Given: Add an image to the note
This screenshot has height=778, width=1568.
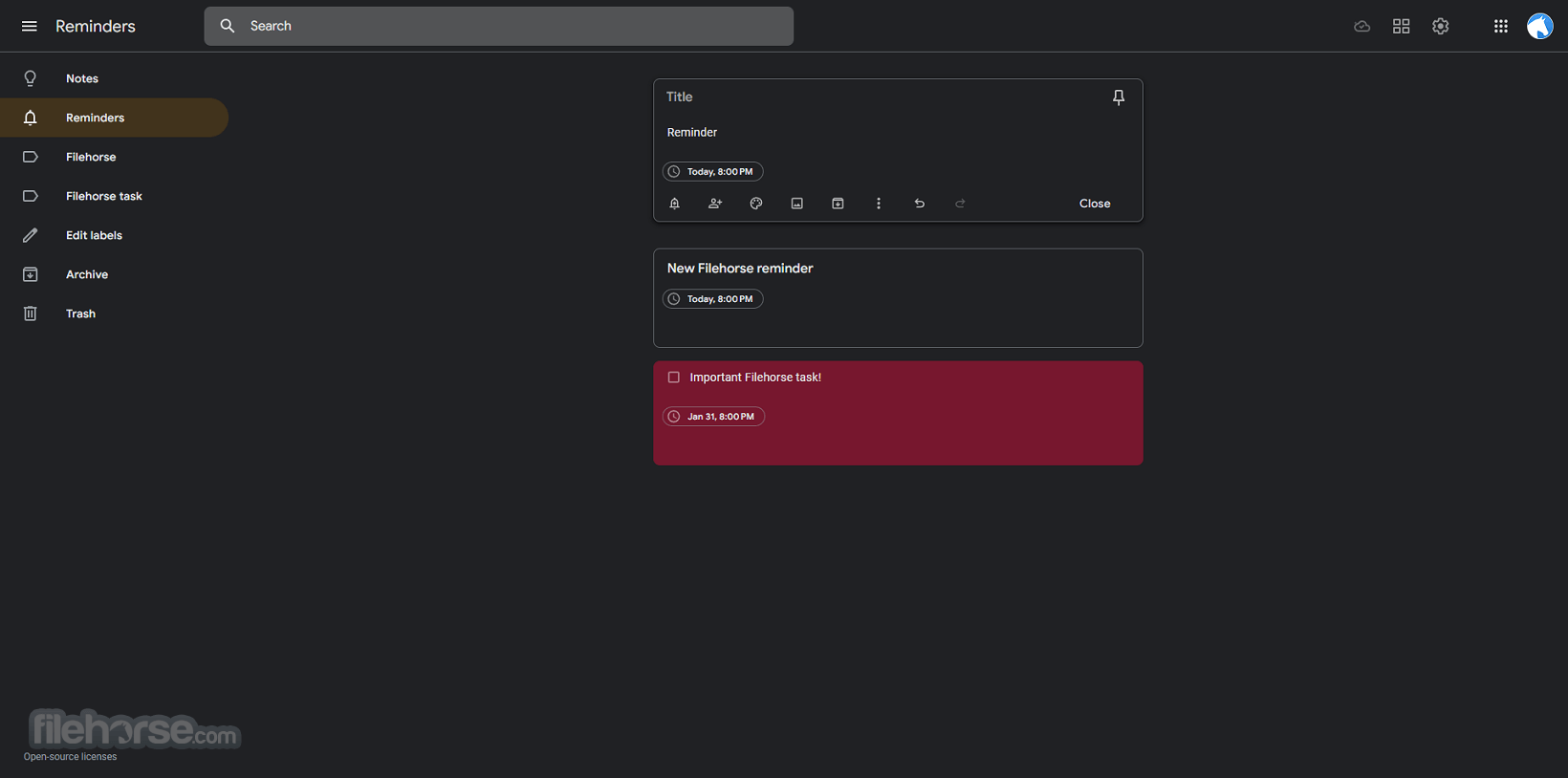Looking at the screenshot, I should pyautogui.click(x=797, y=204).
